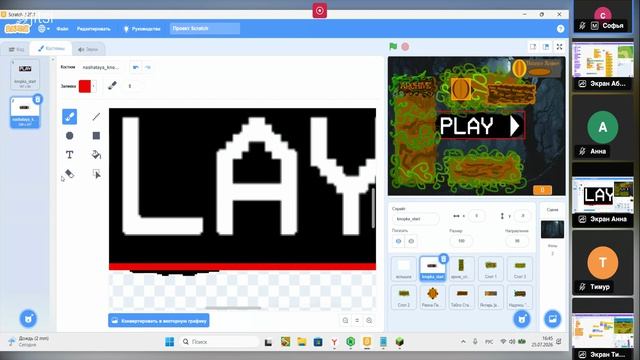Edit the sprite x coordinate field

476,216
